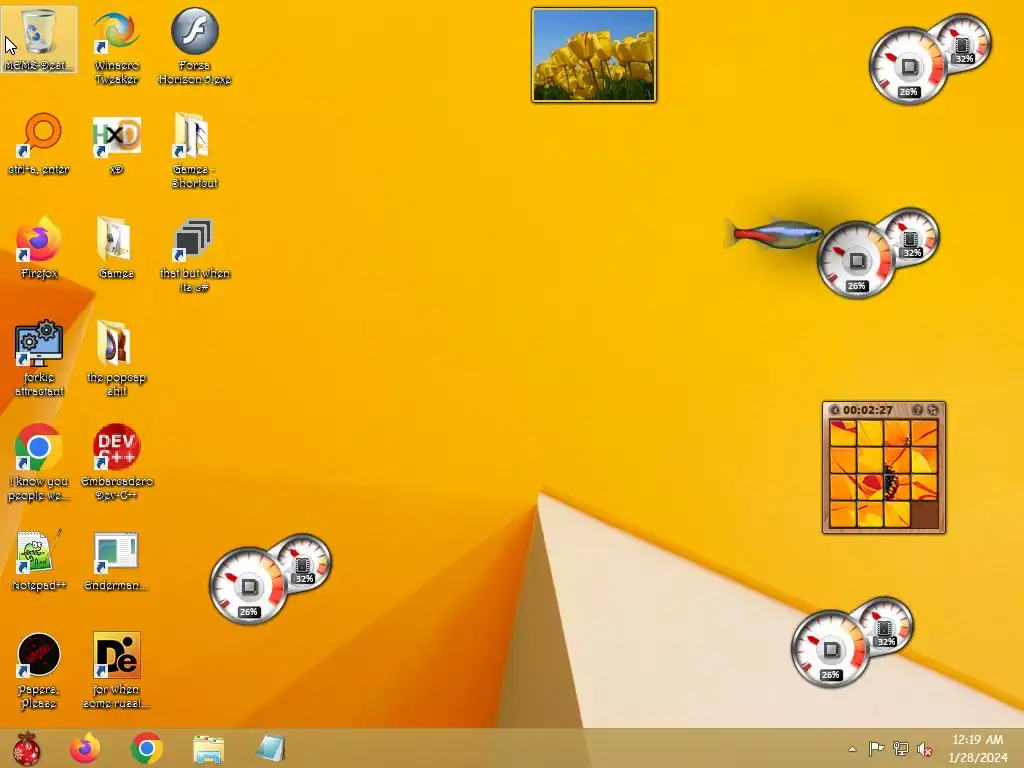This screenshot has height=768, width=1024.
Task: Select the Games folder on the desktop
Action: (x=116, y=248)
